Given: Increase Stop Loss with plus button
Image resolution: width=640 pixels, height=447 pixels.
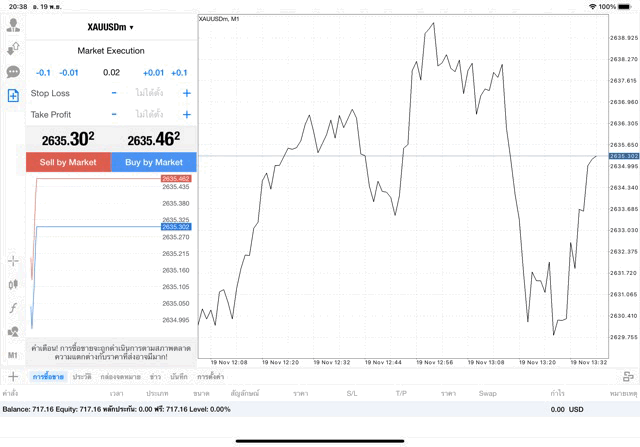Looking at the screenshot, I should click(x=186, y=93).
